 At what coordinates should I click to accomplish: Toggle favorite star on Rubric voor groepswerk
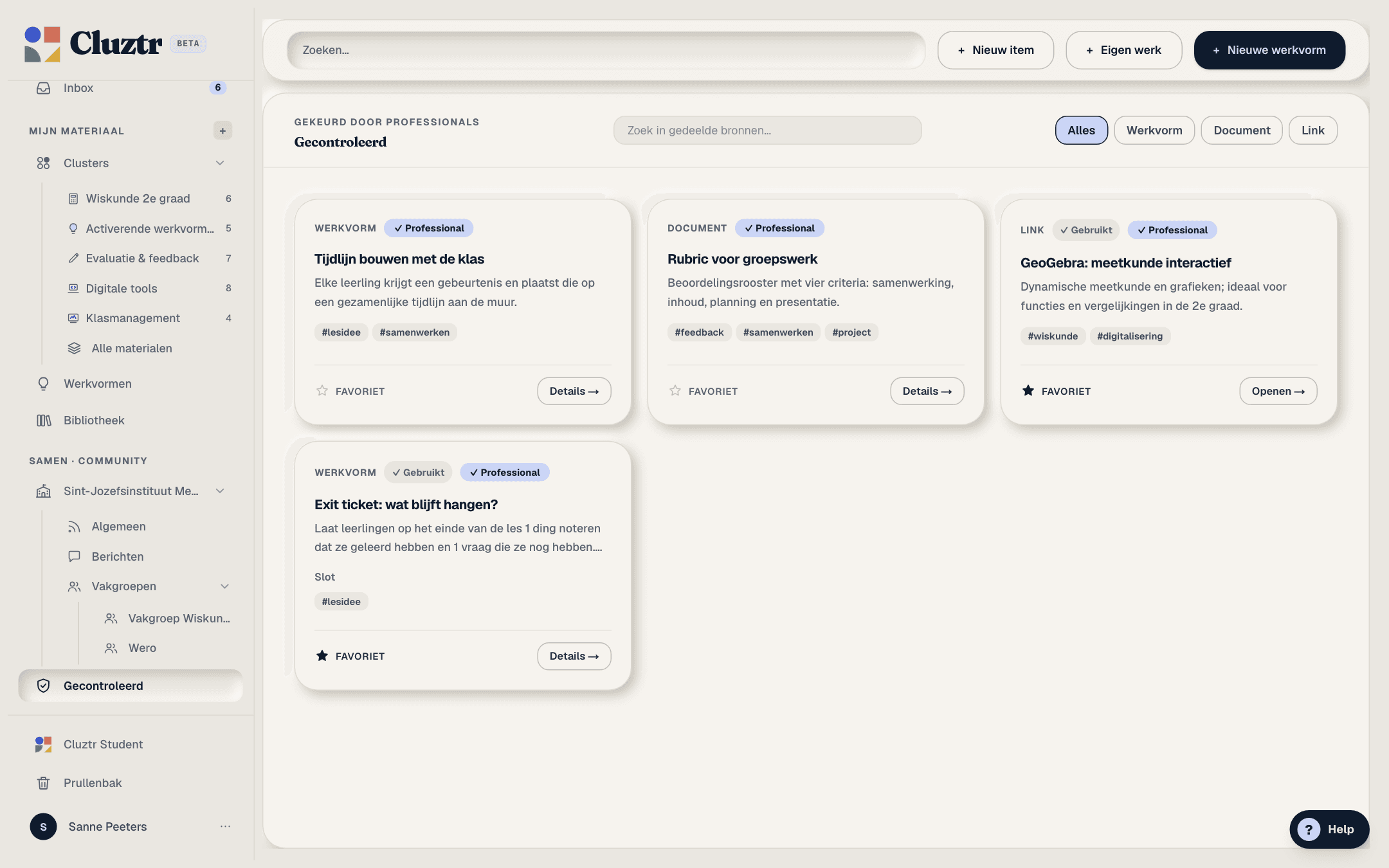[x=675, y=391]
